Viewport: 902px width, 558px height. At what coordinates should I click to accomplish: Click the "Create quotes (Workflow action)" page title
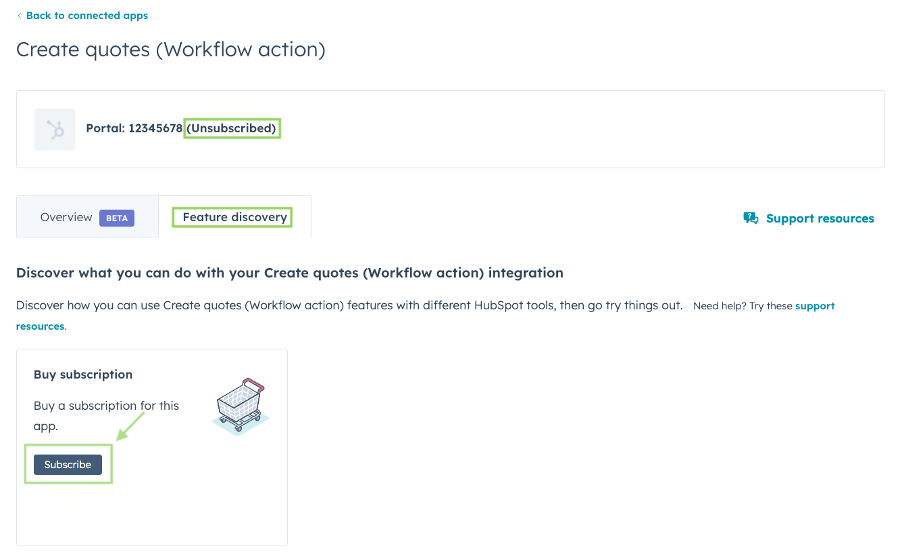pos(171,49)
